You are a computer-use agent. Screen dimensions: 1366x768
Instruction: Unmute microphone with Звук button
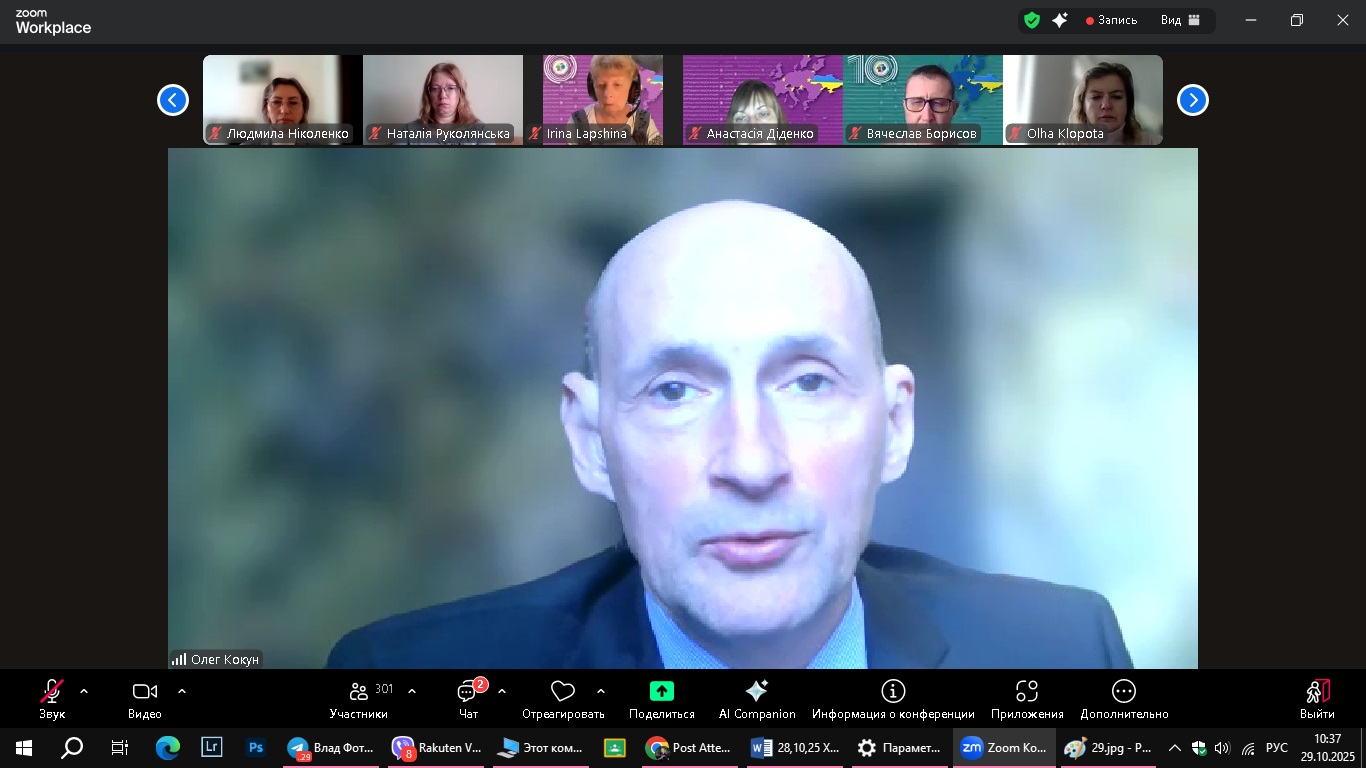tap(52, 697)
